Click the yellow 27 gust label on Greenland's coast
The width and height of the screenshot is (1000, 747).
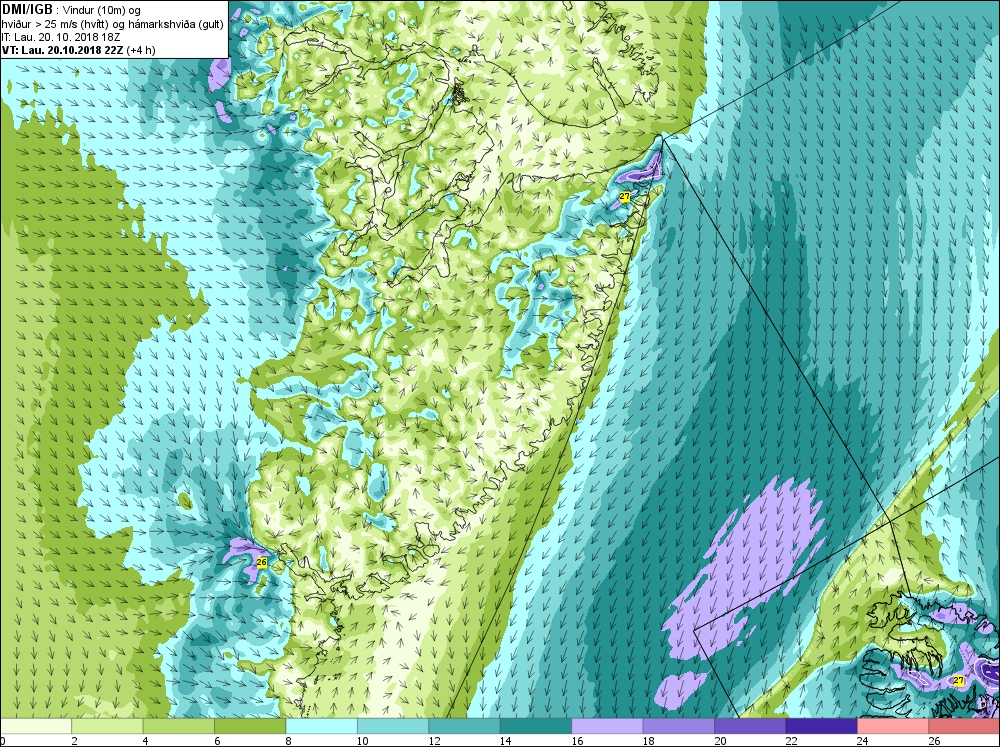pyautogui.click(x=624, y=197)
